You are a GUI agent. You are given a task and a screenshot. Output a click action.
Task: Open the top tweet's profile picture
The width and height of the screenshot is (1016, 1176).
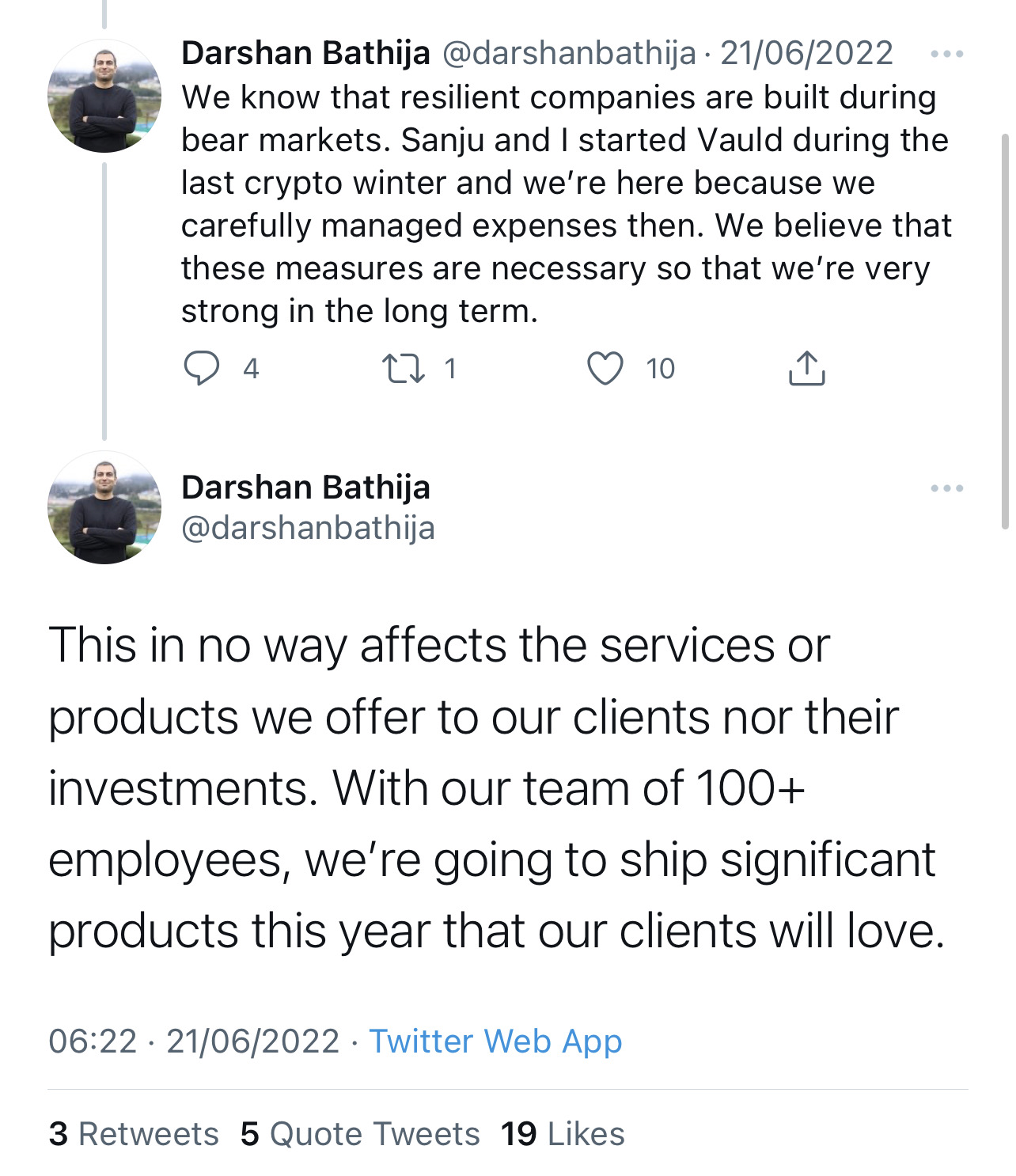104,96
